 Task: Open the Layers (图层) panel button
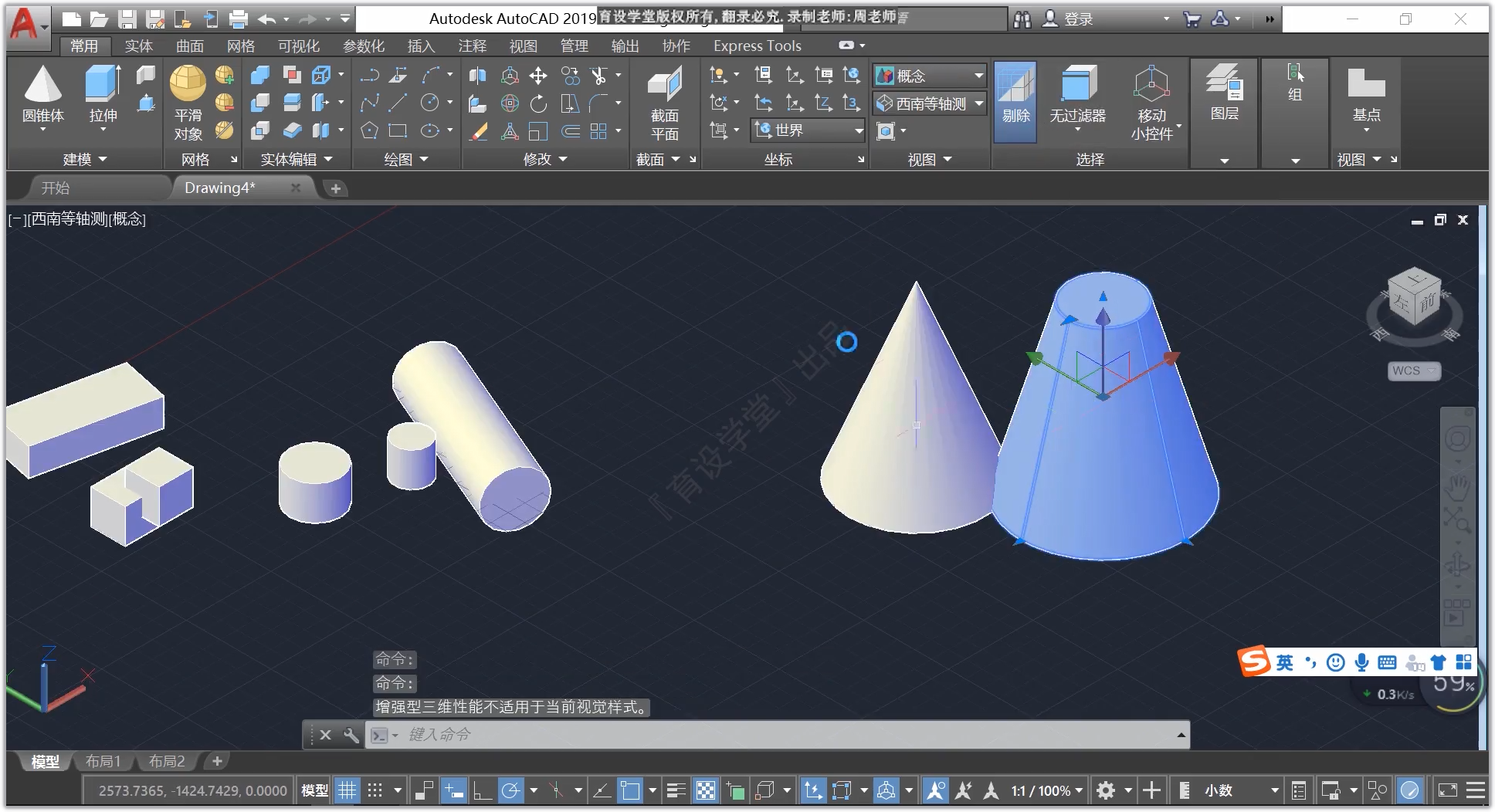click(1225, 94)
